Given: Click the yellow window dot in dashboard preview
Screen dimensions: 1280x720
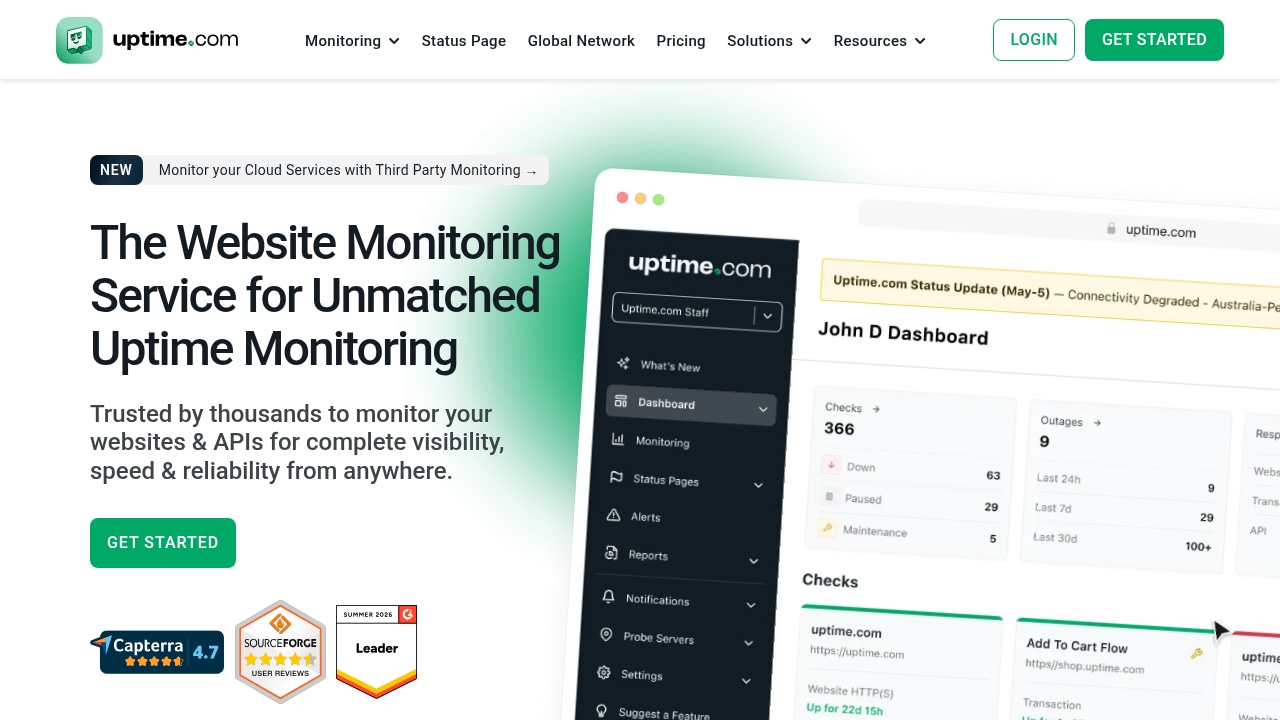Looking at the screenshot, I should click(640, 198).
